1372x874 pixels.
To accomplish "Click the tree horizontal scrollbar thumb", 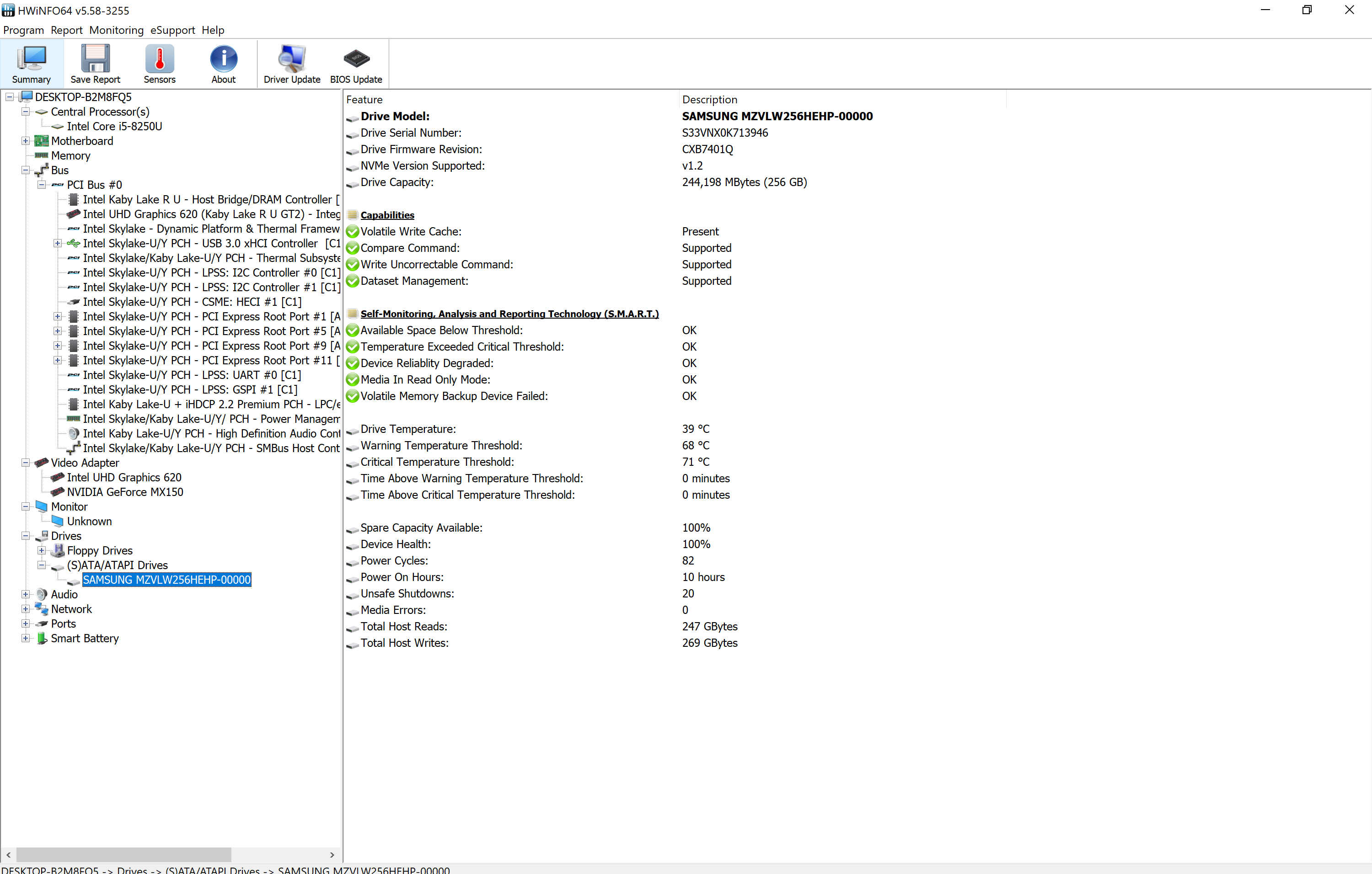I will (123, 855).
